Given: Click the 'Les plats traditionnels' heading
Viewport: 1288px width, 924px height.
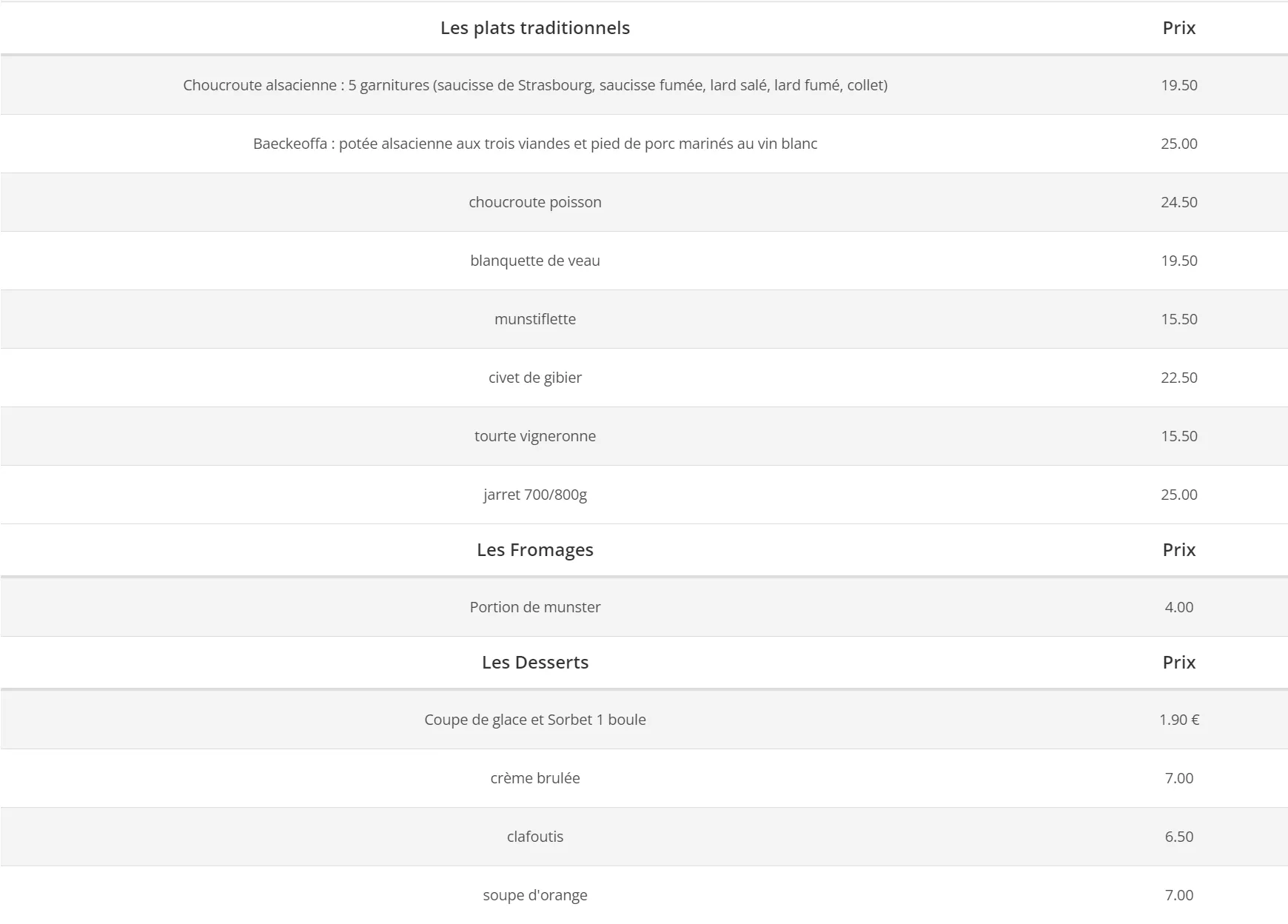Looking at the screenshot, I should tap(534, 28).
